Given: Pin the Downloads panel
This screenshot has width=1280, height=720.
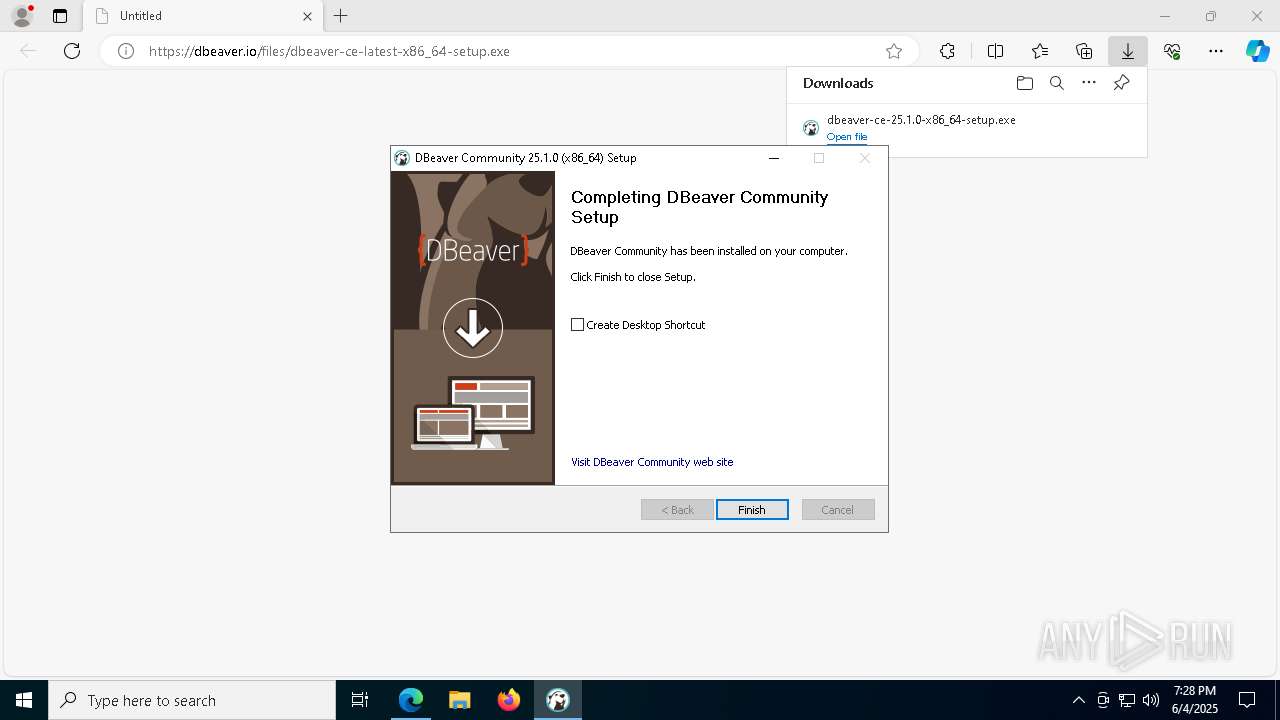Looking at the screenshot, I should pos(1121,83).
